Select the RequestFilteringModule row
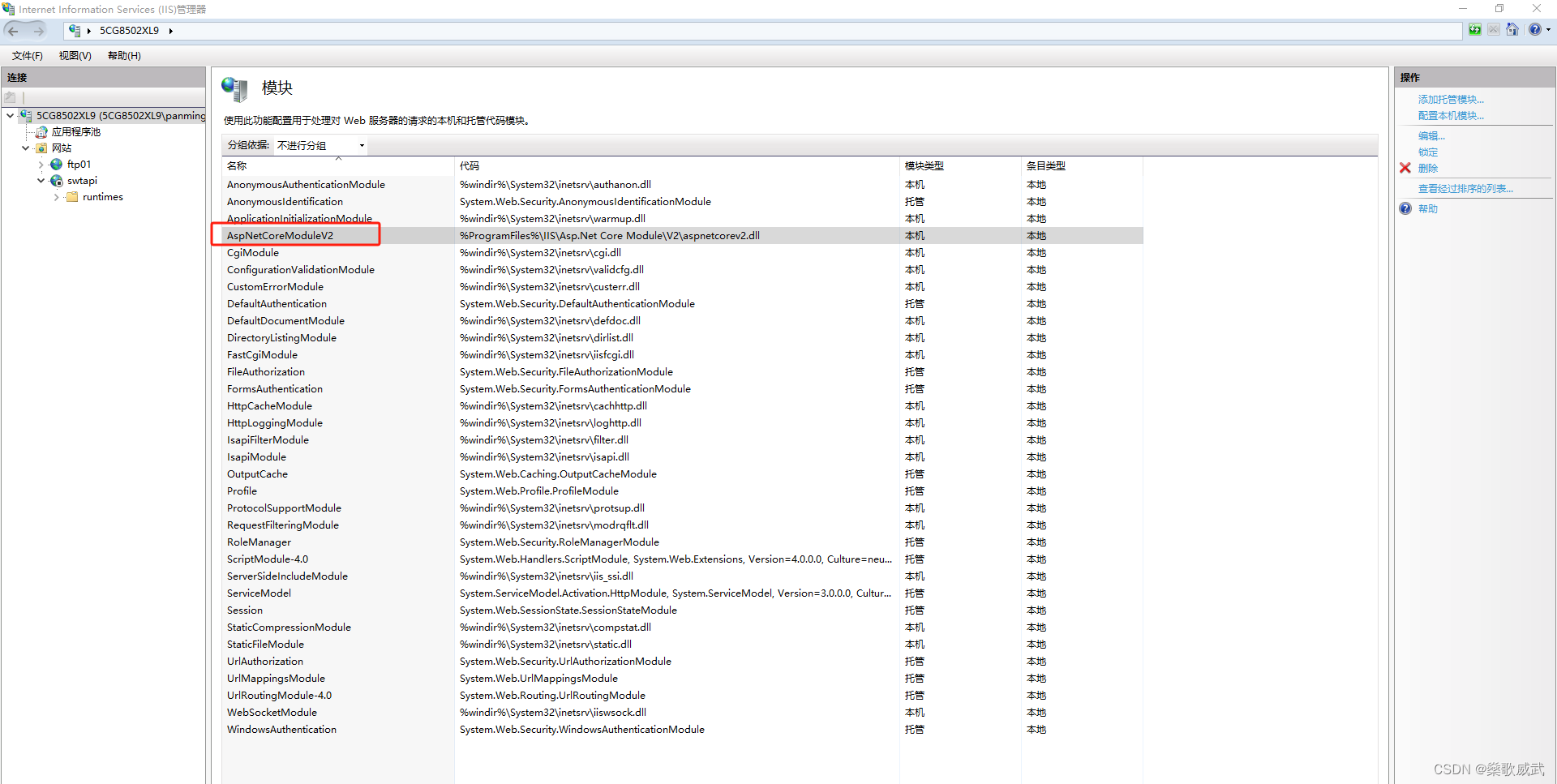Screen dimensions: 1557x784 [683, 525]
